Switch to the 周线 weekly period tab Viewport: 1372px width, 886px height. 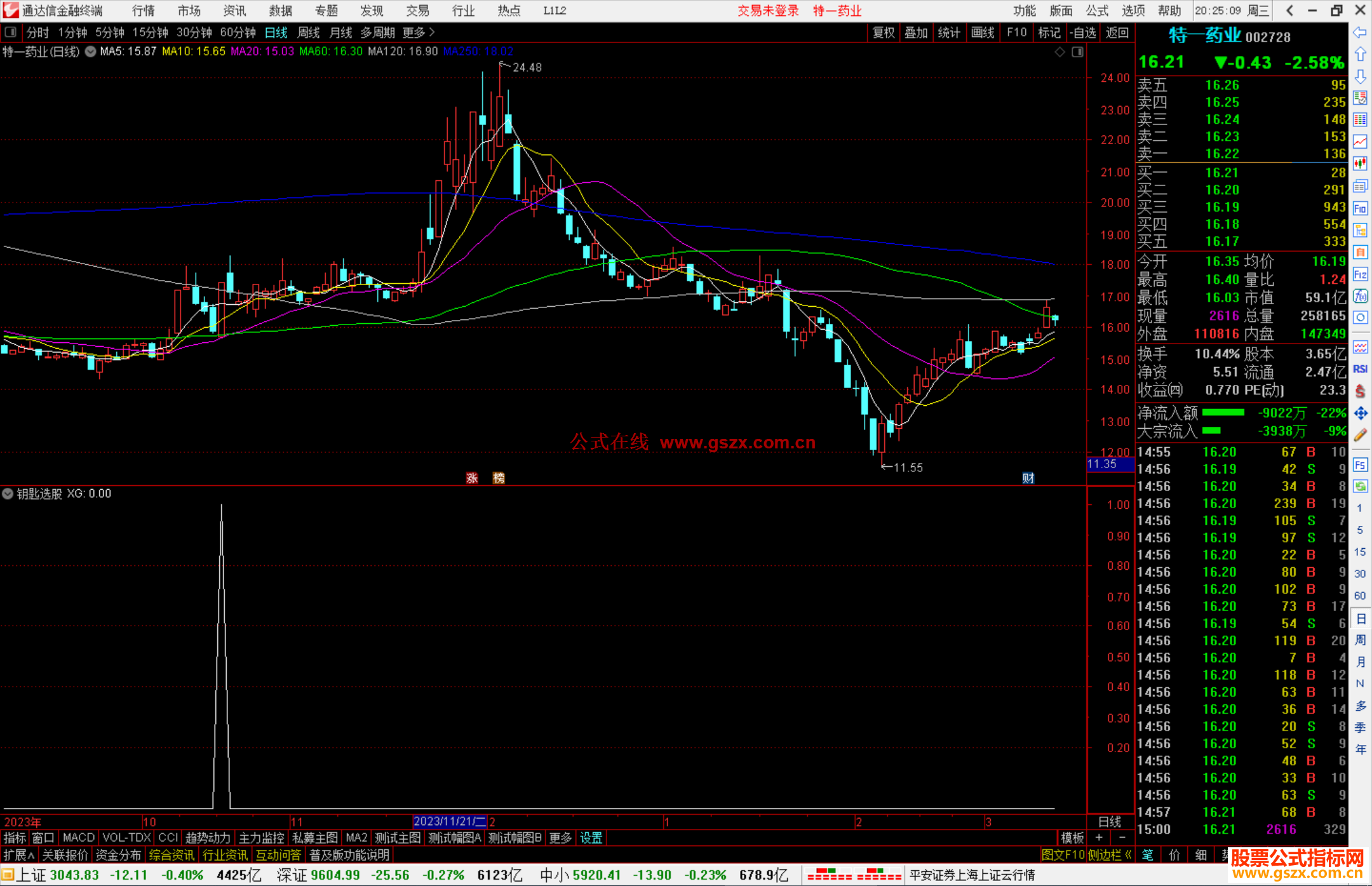309,32
